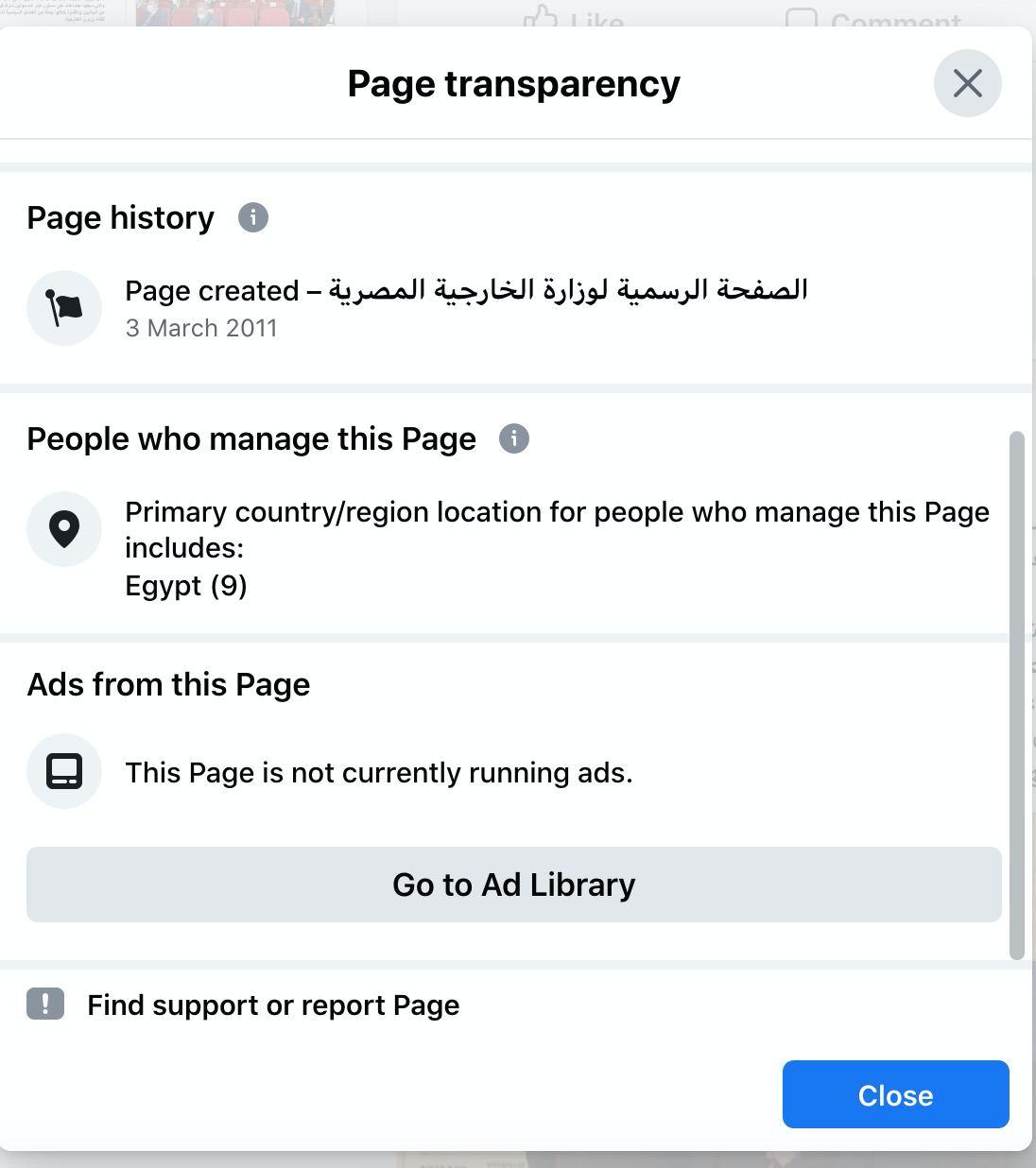Open Go to Ad Library
This screenshot has height=1168, width=1036.
[513, 885]
